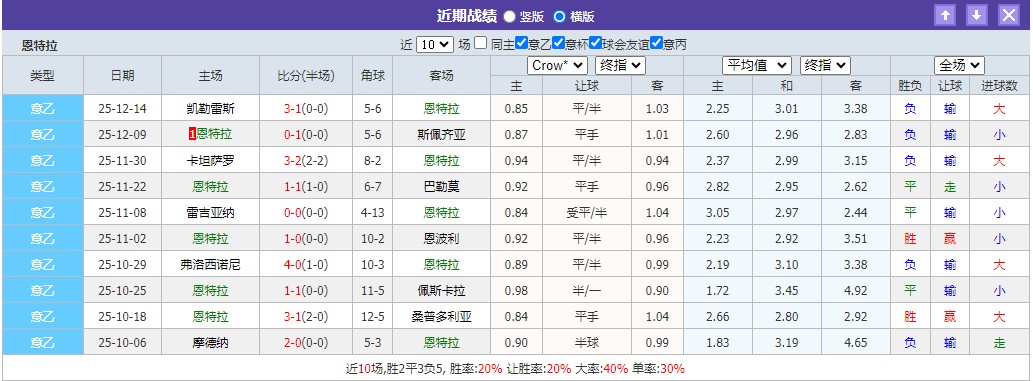Click the 意乙 type cell for 25-12-14

(43, 108)
